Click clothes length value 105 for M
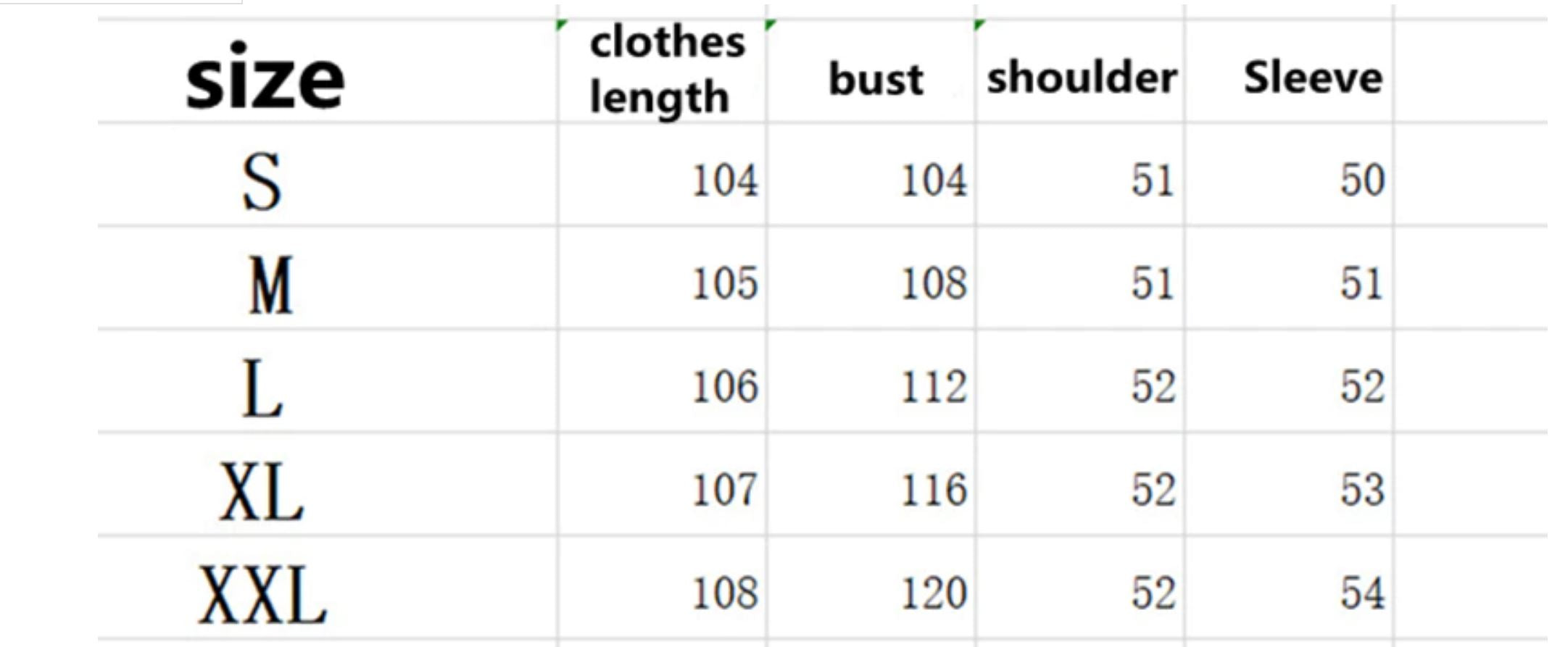1568x647 pixels. 724,283
